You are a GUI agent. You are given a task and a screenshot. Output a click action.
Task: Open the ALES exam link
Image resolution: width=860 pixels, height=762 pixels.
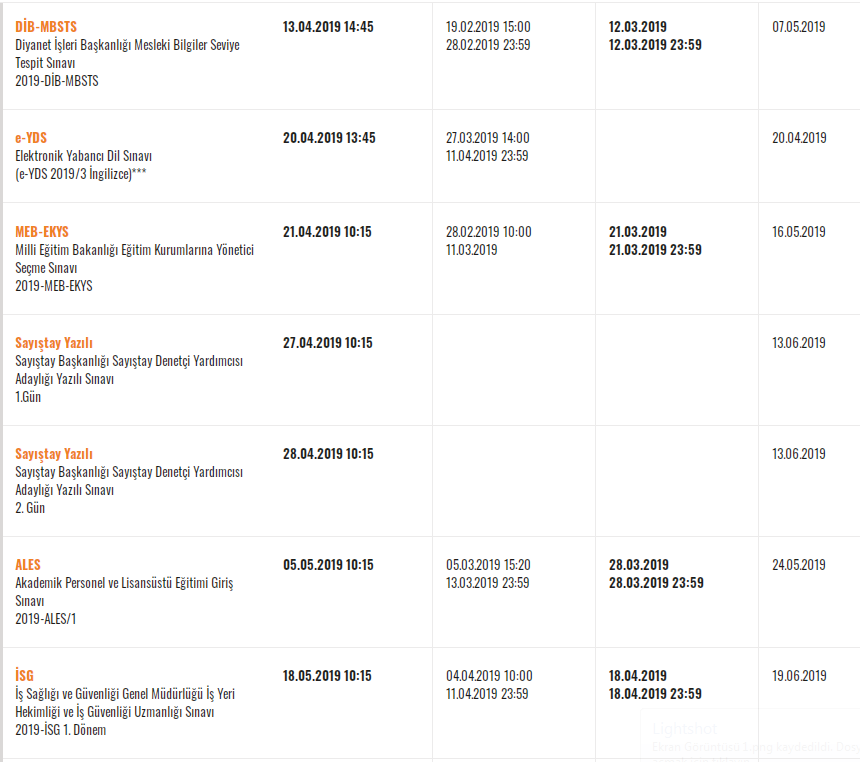coord(27,565)
